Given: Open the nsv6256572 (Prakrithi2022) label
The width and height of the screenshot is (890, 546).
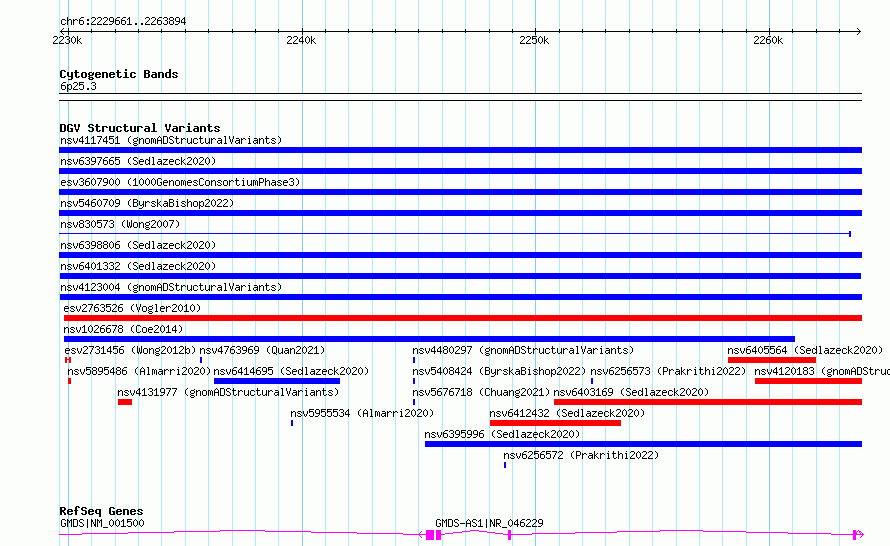Looking at the screenshot, I should pyautogui.click(x=581, y=455).
